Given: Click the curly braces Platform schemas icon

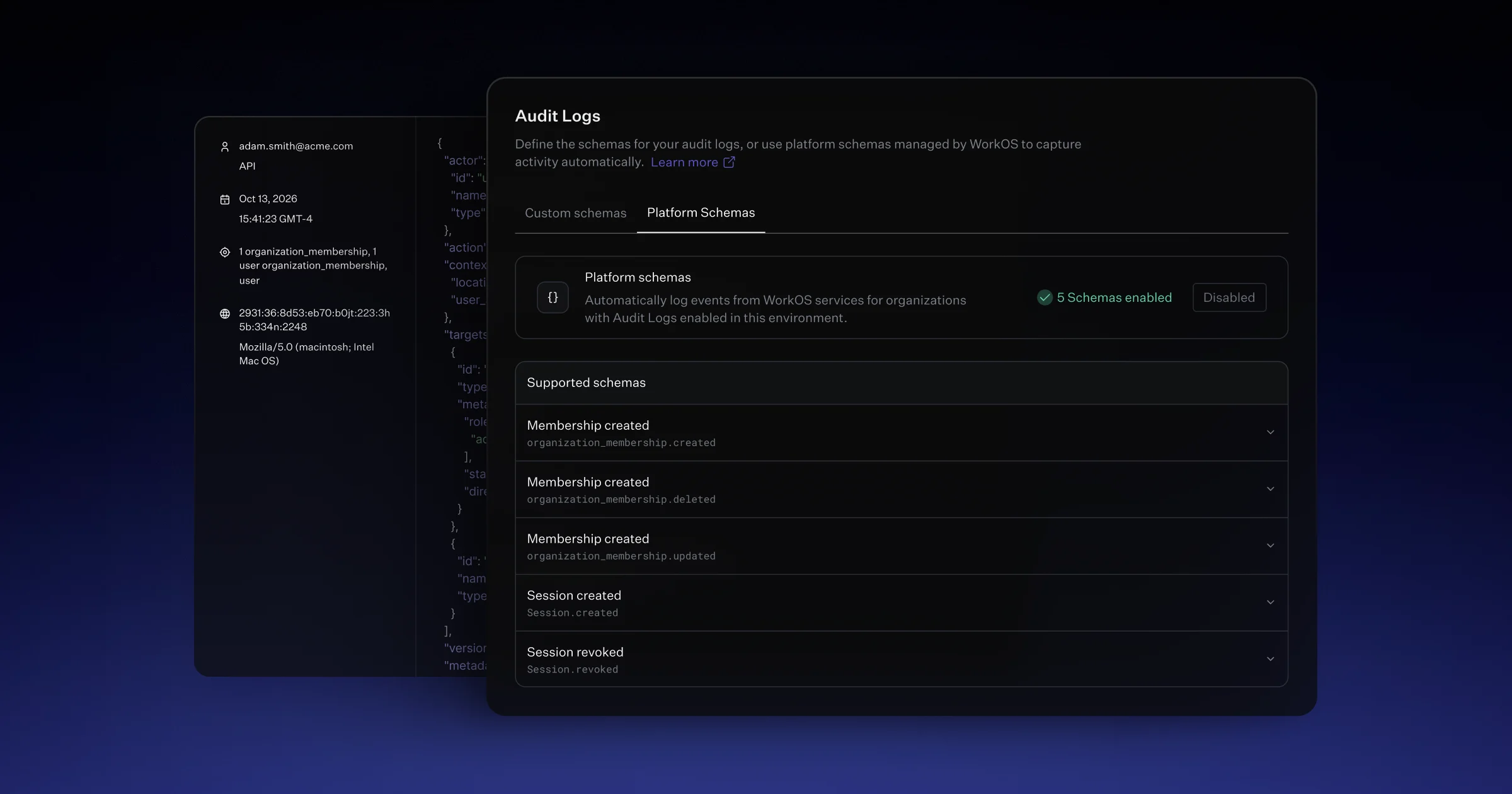Looking at the screenshot, I should [x=553, y=297].
